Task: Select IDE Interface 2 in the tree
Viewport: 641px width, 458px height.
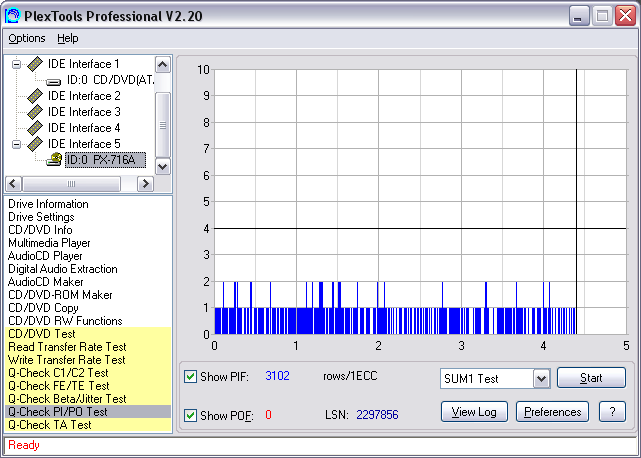Action: click(x=84, y=96)
